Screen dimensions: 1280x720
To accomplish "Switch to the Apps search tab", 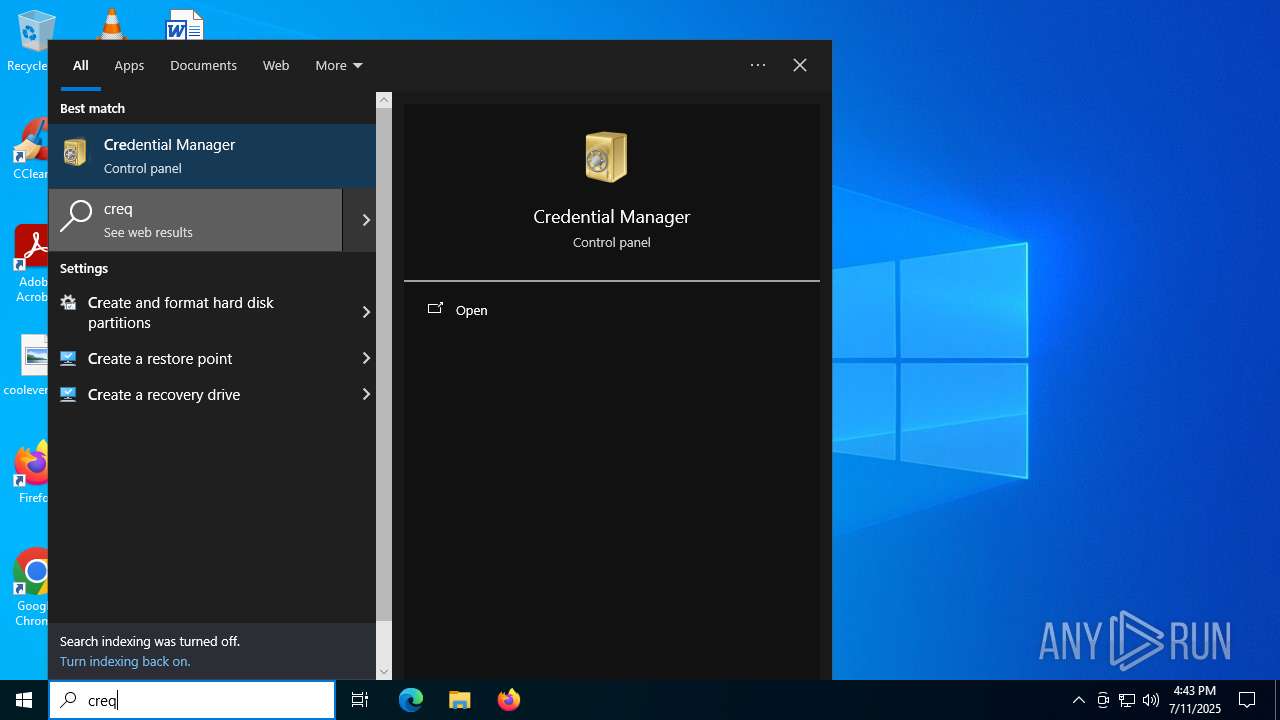I will click(x=129, y=65).
